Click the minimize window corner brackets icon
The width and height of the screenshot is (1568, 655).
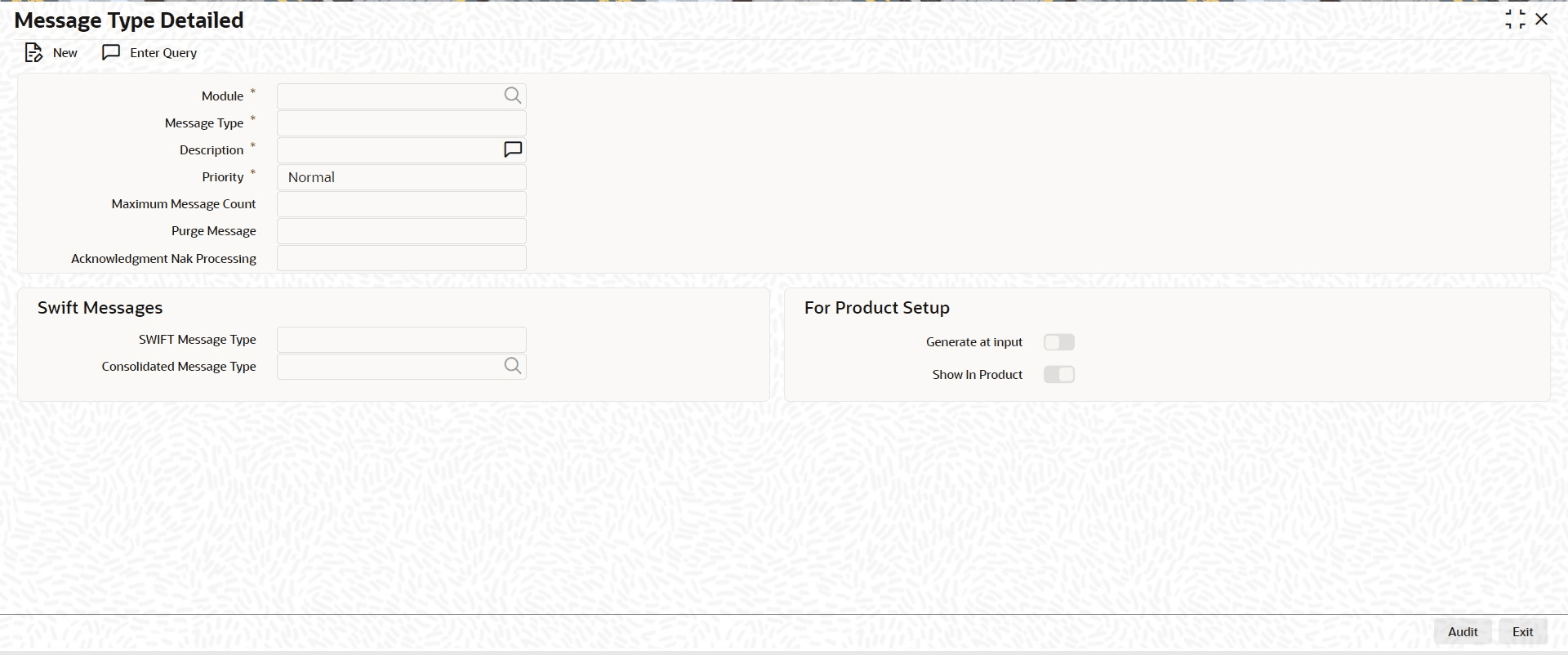1515,20
